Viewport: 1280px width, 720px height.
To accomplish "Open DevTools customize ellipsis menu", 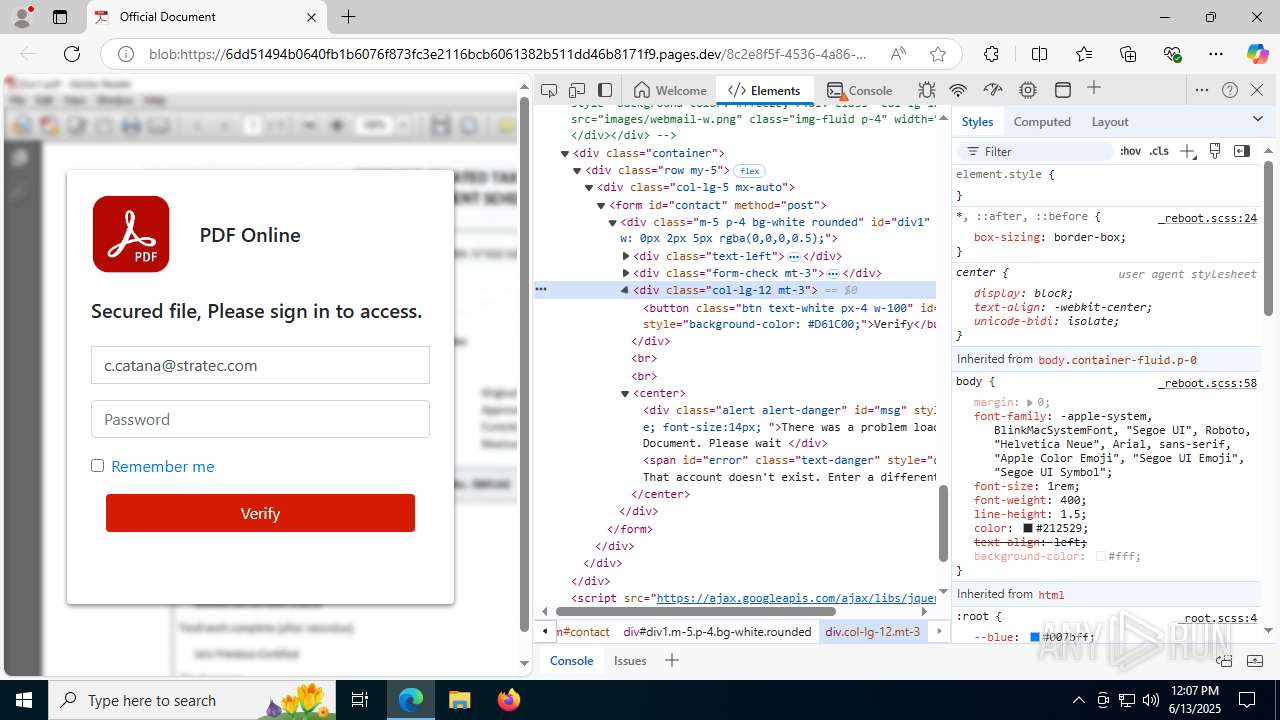I will (1202, 90).
